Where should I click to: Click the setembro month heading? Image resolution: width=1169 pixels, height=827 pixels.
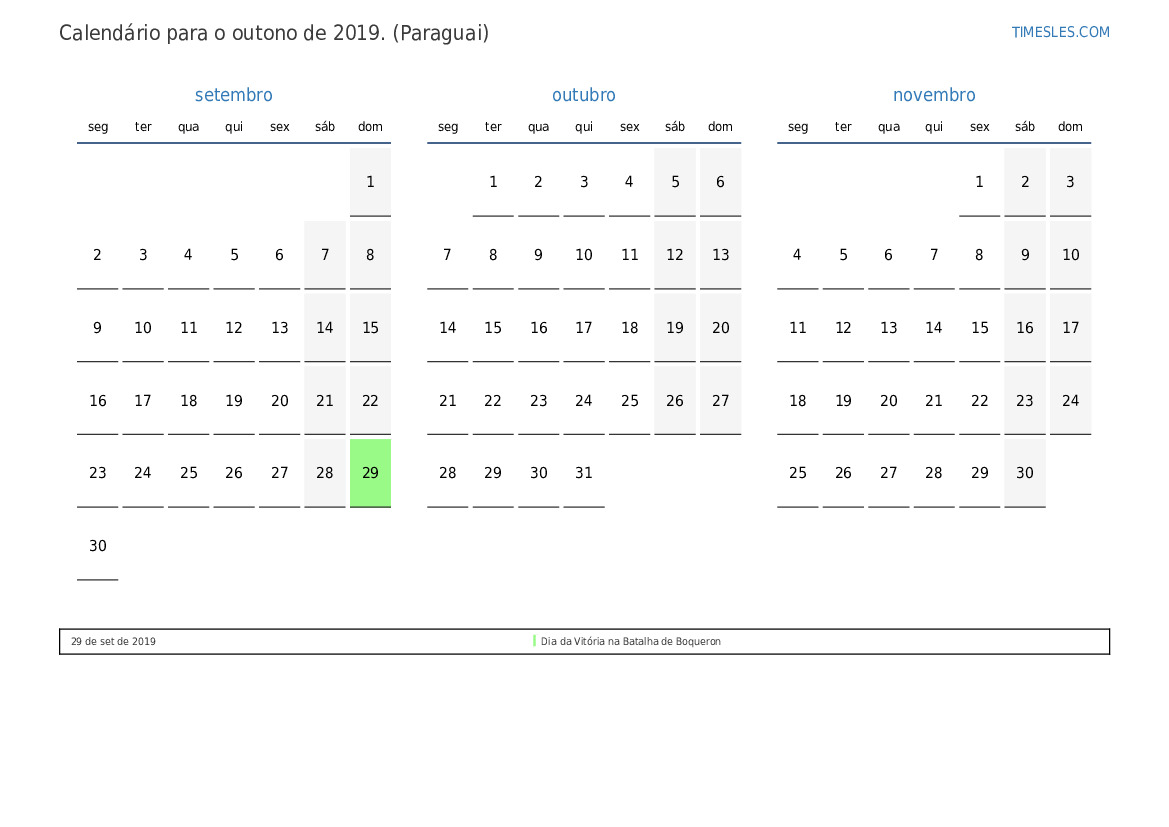233,95
